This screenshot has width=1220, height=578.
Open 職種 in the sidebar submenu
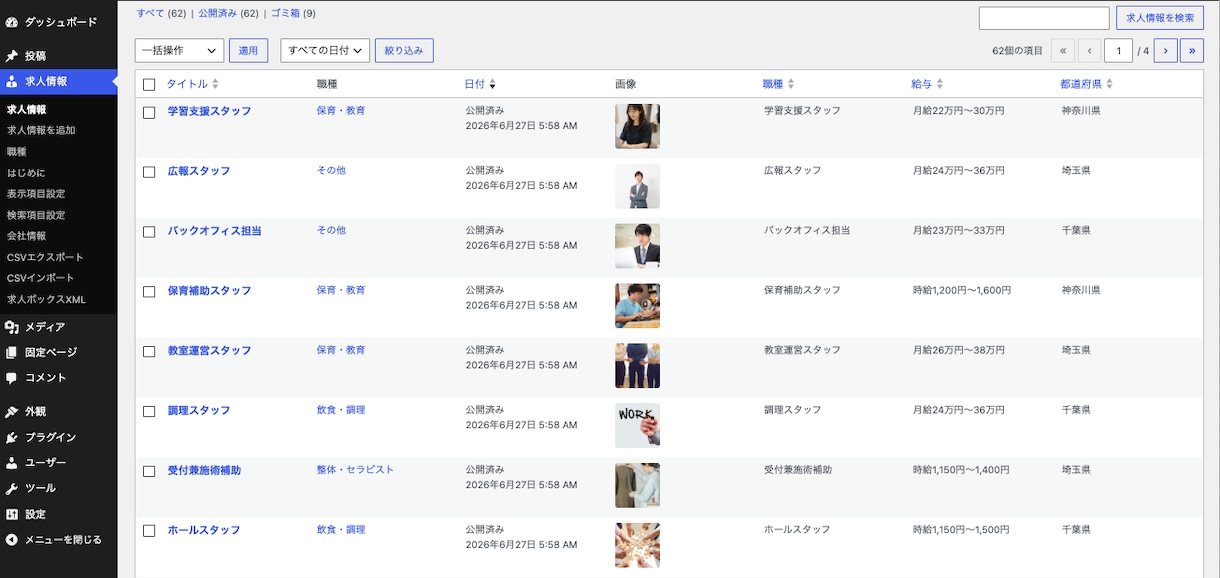click(x=17, y=151)
